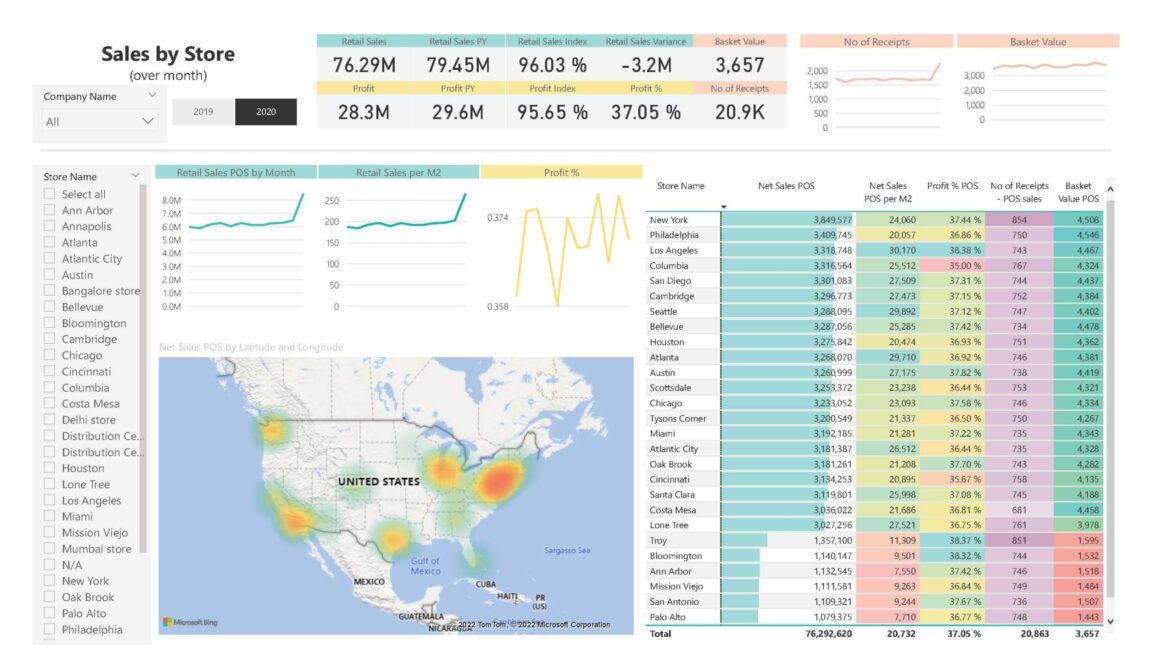Enable the Palo Alto store checkbox
This screenshot has width=1152, height=666.
coord(47,613)
